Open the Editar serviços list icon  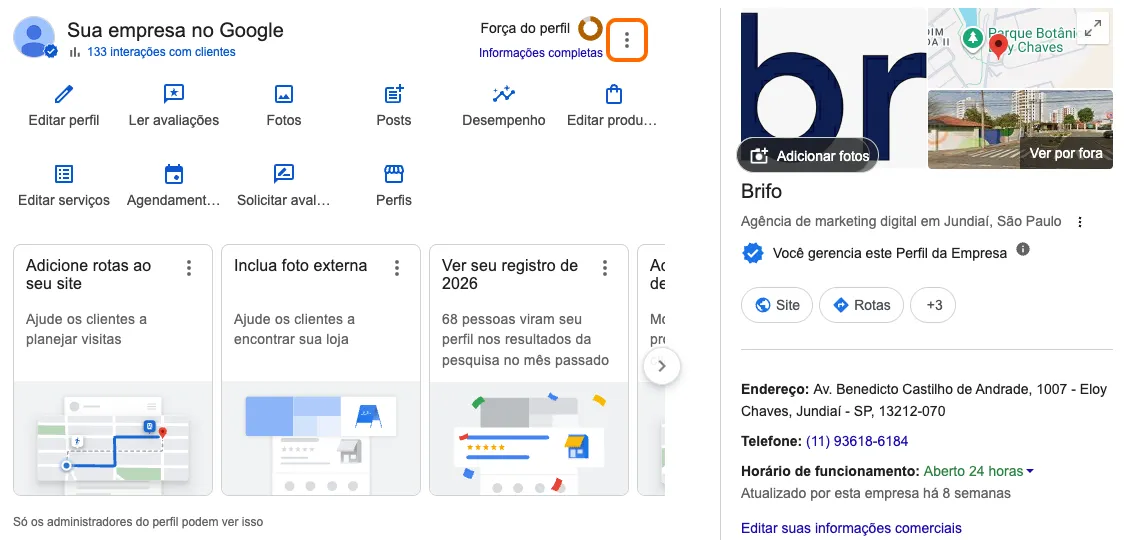pos(64,174)
